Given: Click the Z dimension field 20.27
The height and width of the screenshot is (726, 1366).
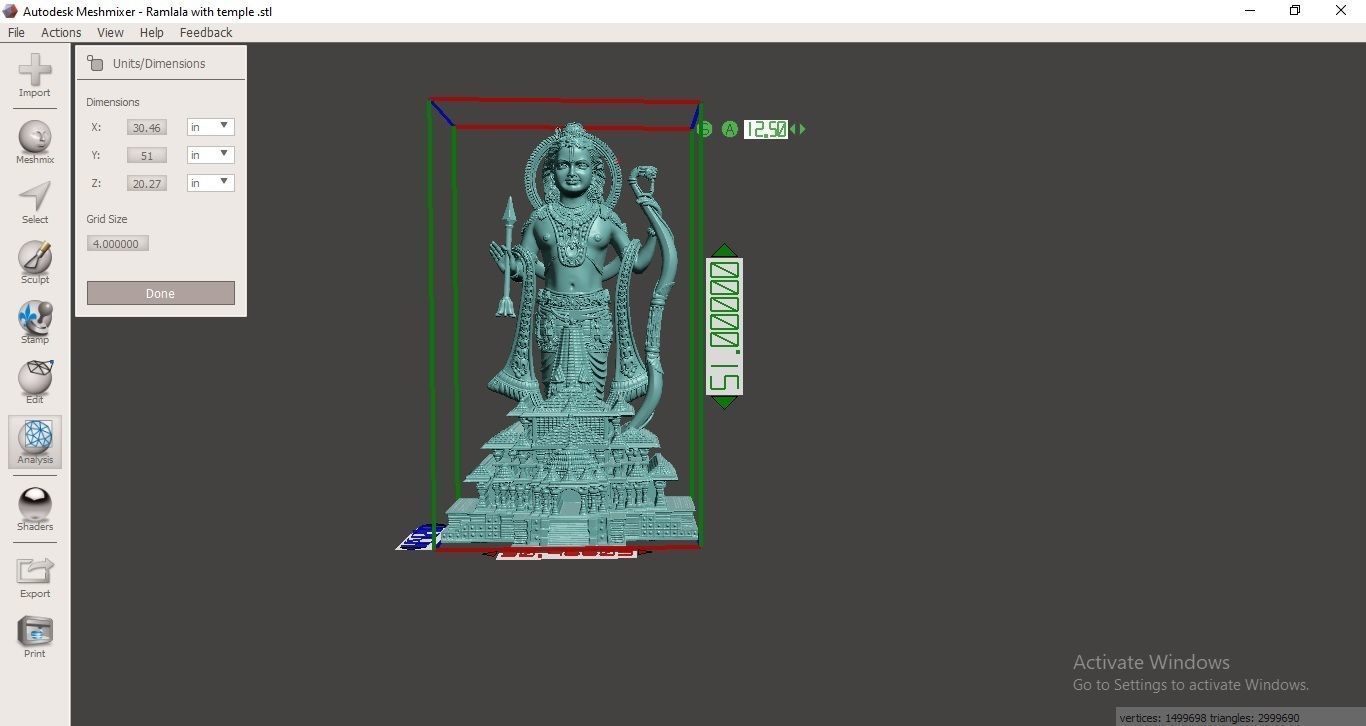Looking at the screenshot, I should click(147, 183).
